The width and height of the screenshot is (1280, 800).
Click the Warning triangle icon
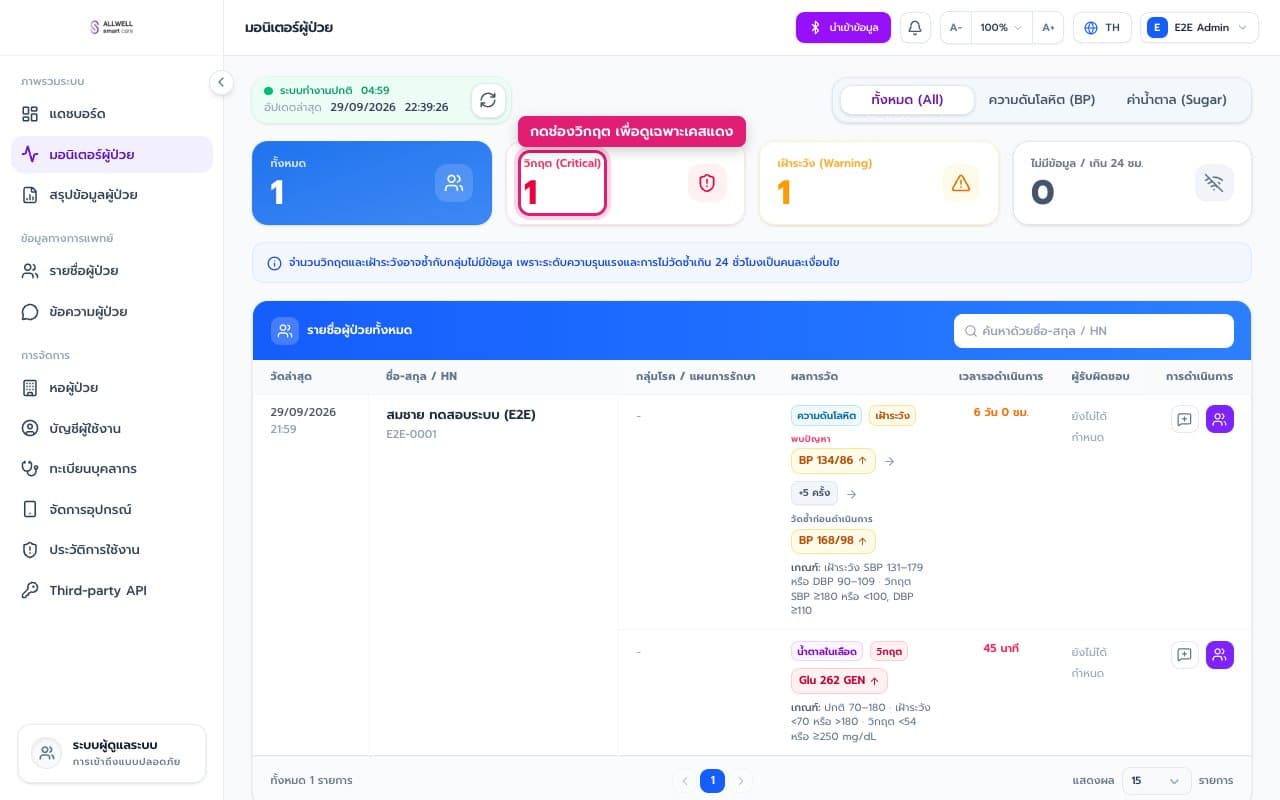961,183
